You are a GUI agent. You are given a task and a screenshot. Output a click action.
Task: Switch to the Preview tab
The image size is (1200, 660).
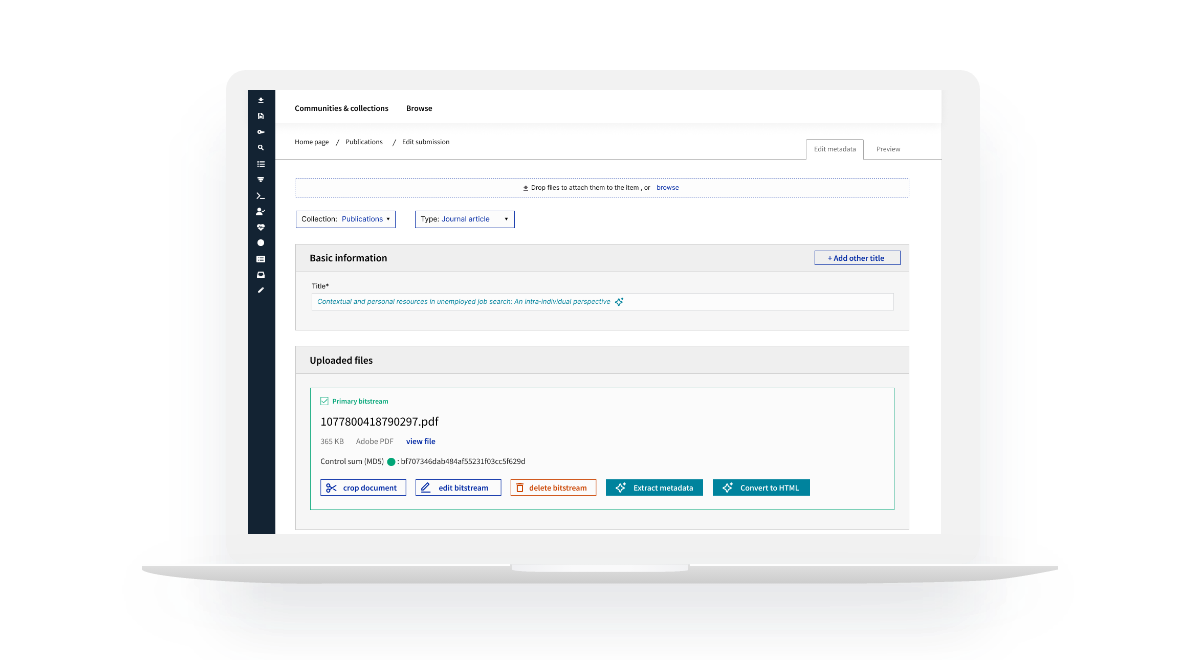coord(888,149)
